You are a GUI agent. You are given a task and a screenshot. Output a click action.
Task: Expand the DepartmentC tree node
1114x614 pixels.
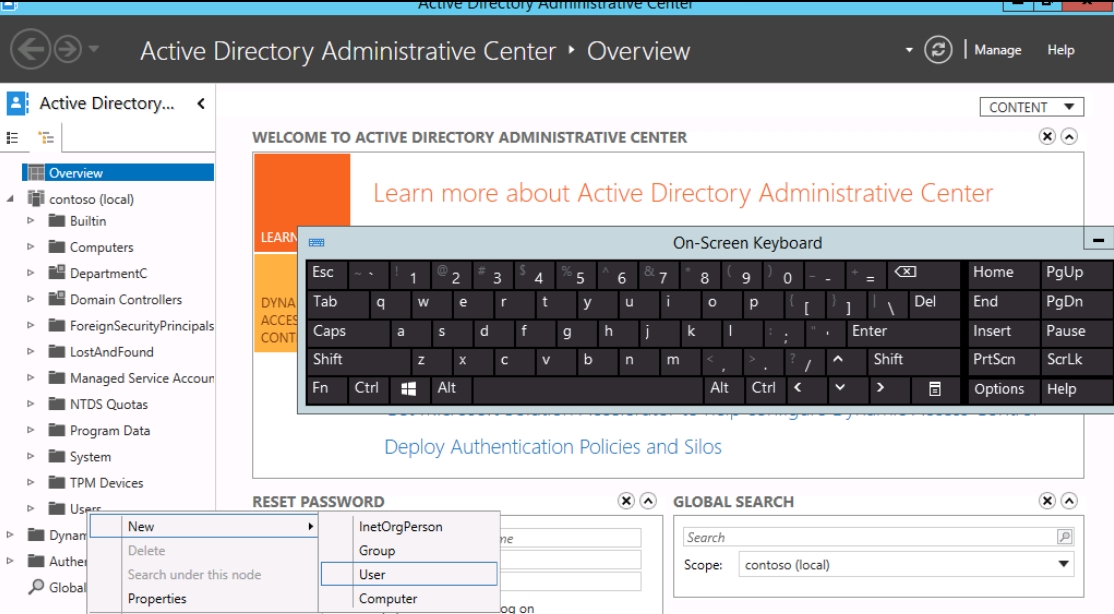coord(31,273)
